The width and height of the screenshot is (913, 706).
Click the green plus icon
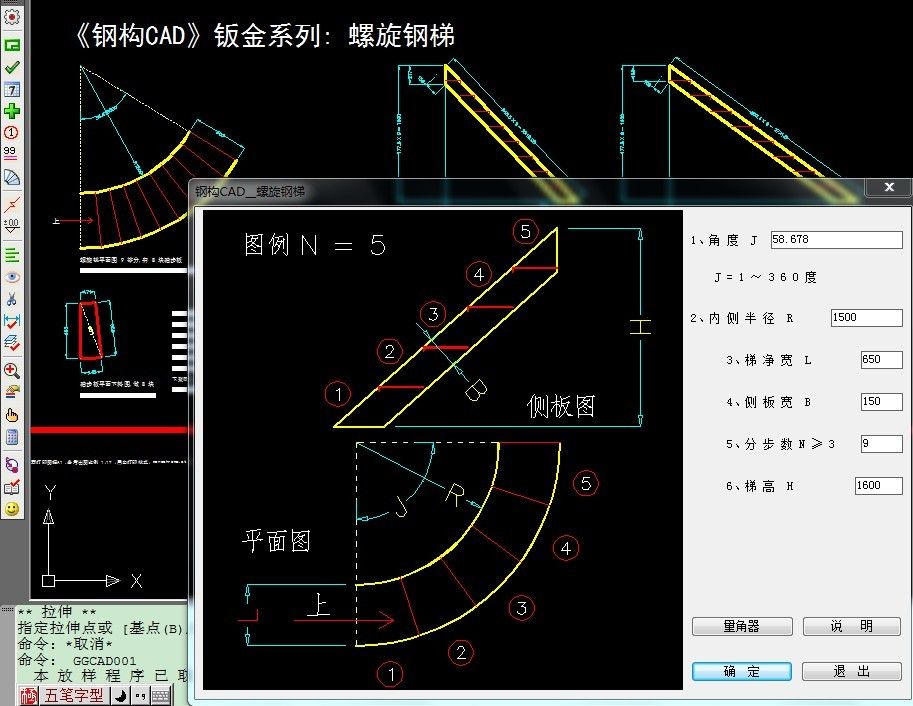(12, 111)
